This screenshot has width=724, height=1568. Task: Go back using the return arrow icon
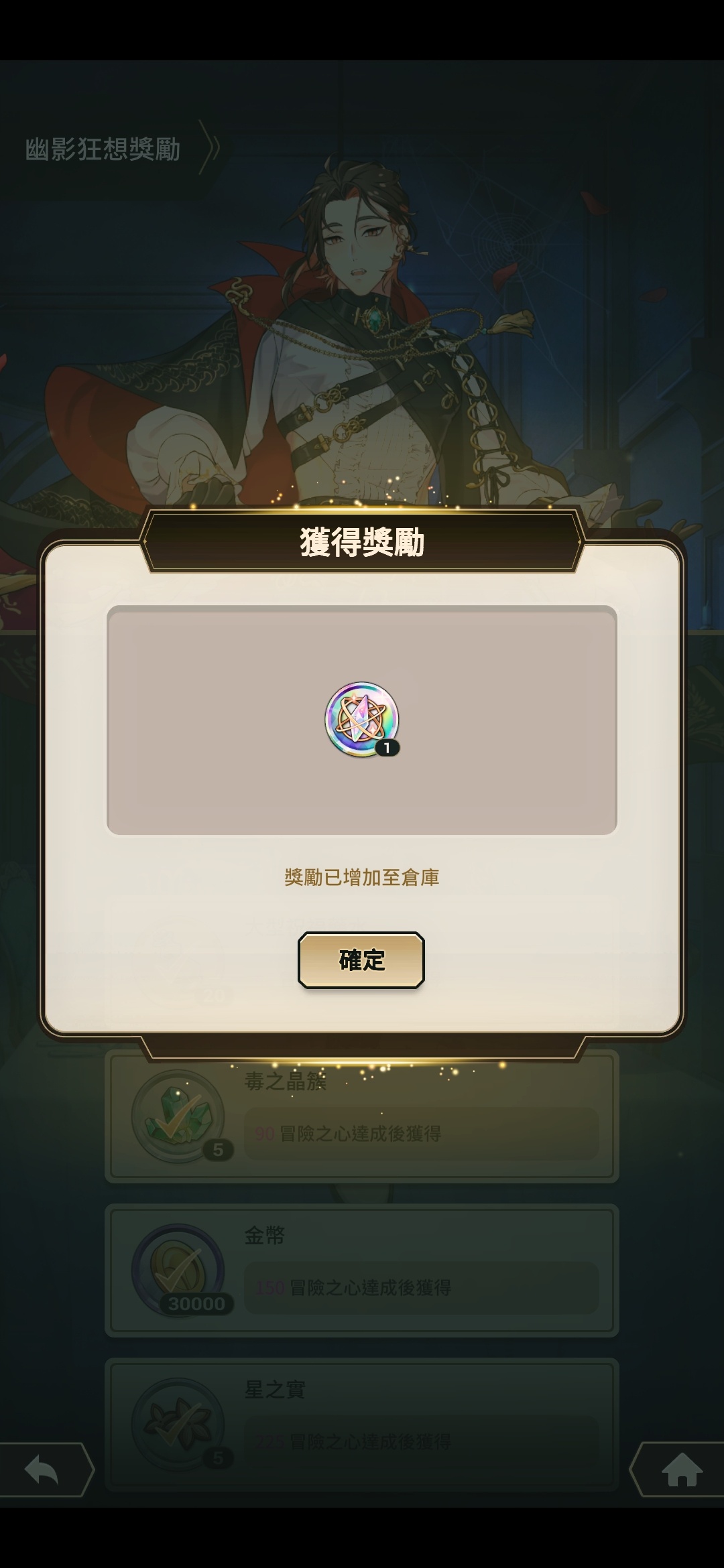(42, 1470)
